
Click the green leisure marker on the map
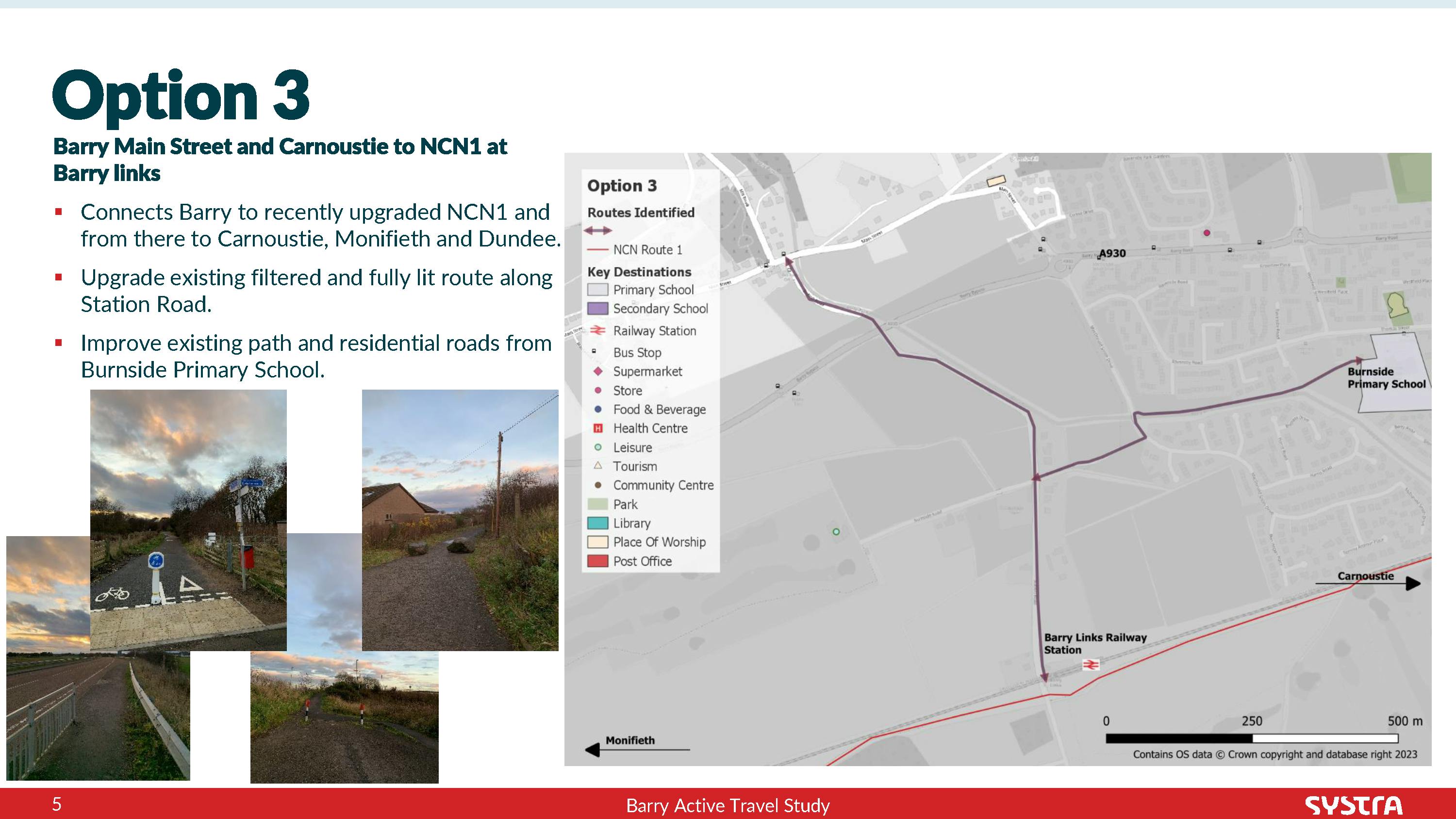[836, 531]
